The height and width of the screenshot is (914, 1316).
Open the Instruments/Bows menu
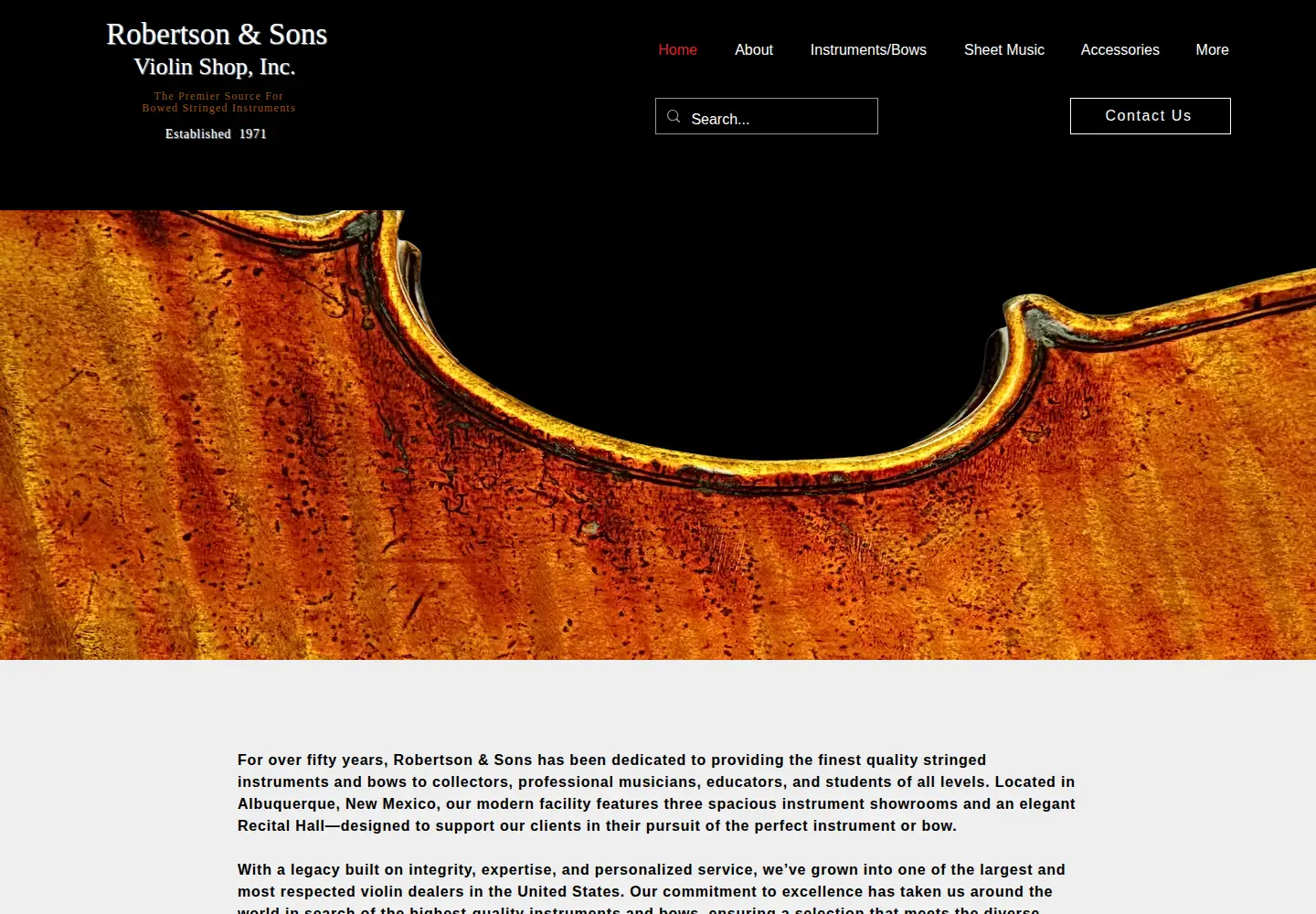[868, 49]
